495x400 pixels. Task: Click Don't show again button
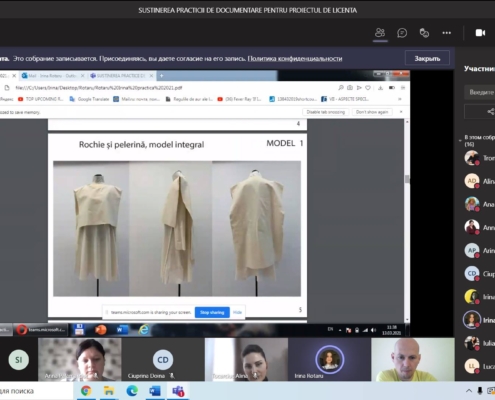pyautogui.click(x=372, y=112)
